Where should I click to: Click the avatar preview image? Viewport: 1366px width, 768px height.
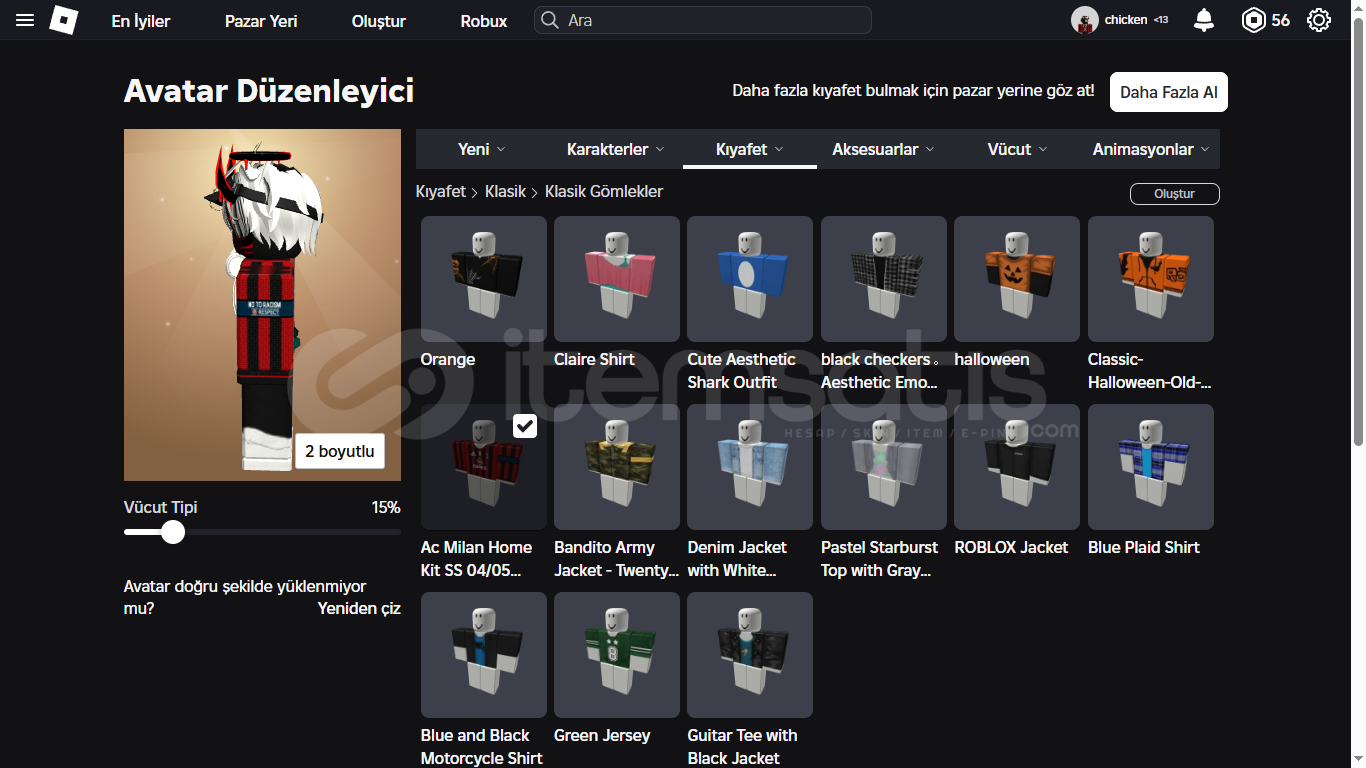pos(262,305)
